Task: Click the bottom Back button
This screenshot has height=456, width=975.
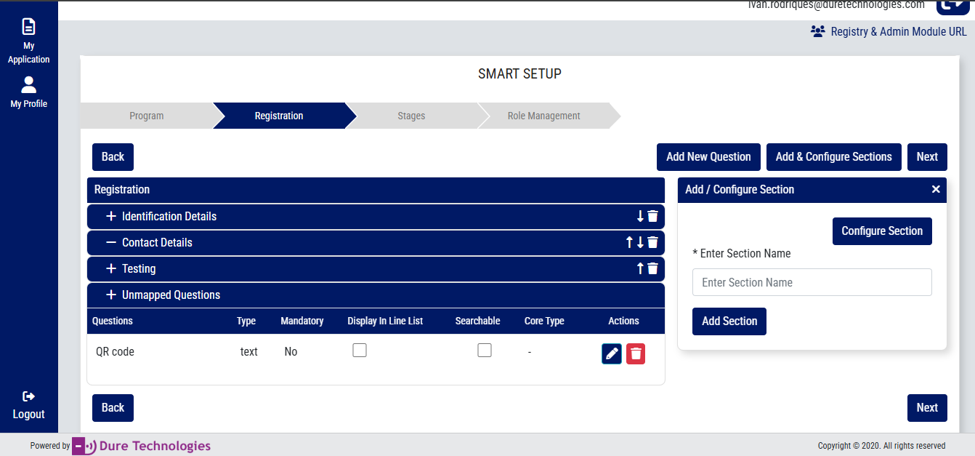Action: (113, 408)
